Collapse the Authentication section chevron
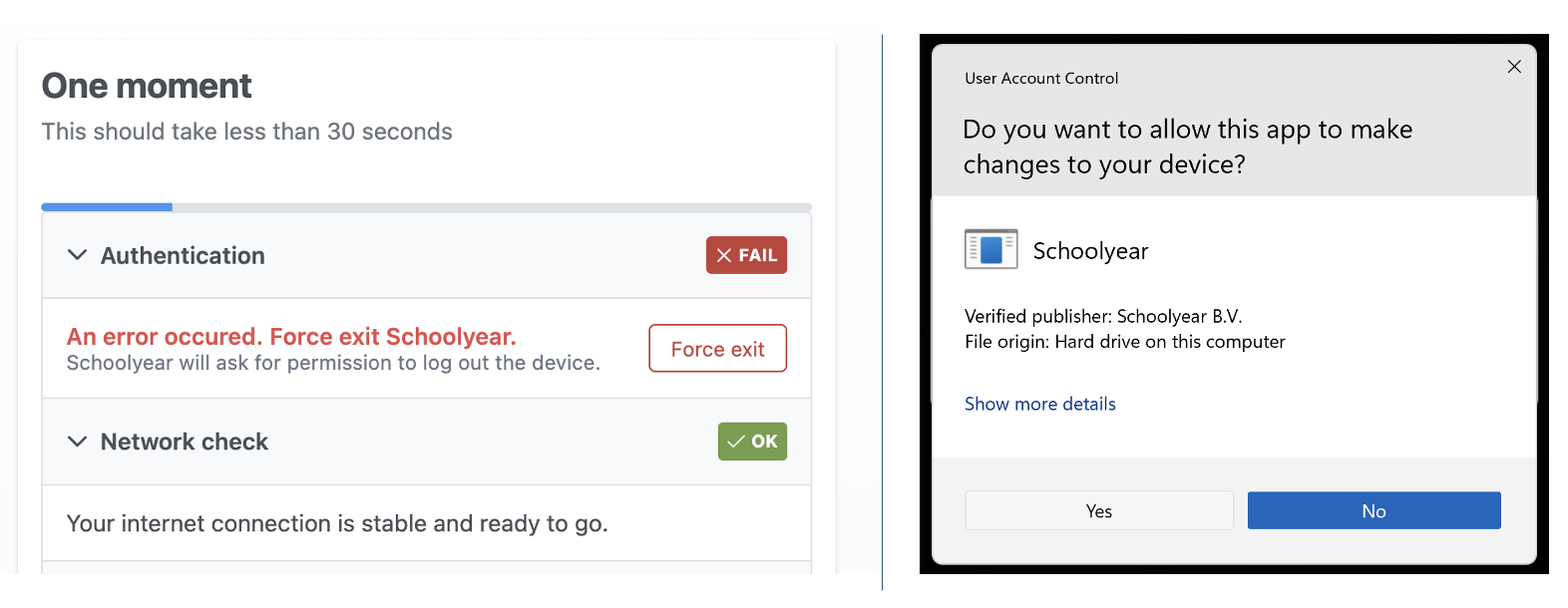Image resolution: width=1568 pixels, height=608 pixels. 77,255
